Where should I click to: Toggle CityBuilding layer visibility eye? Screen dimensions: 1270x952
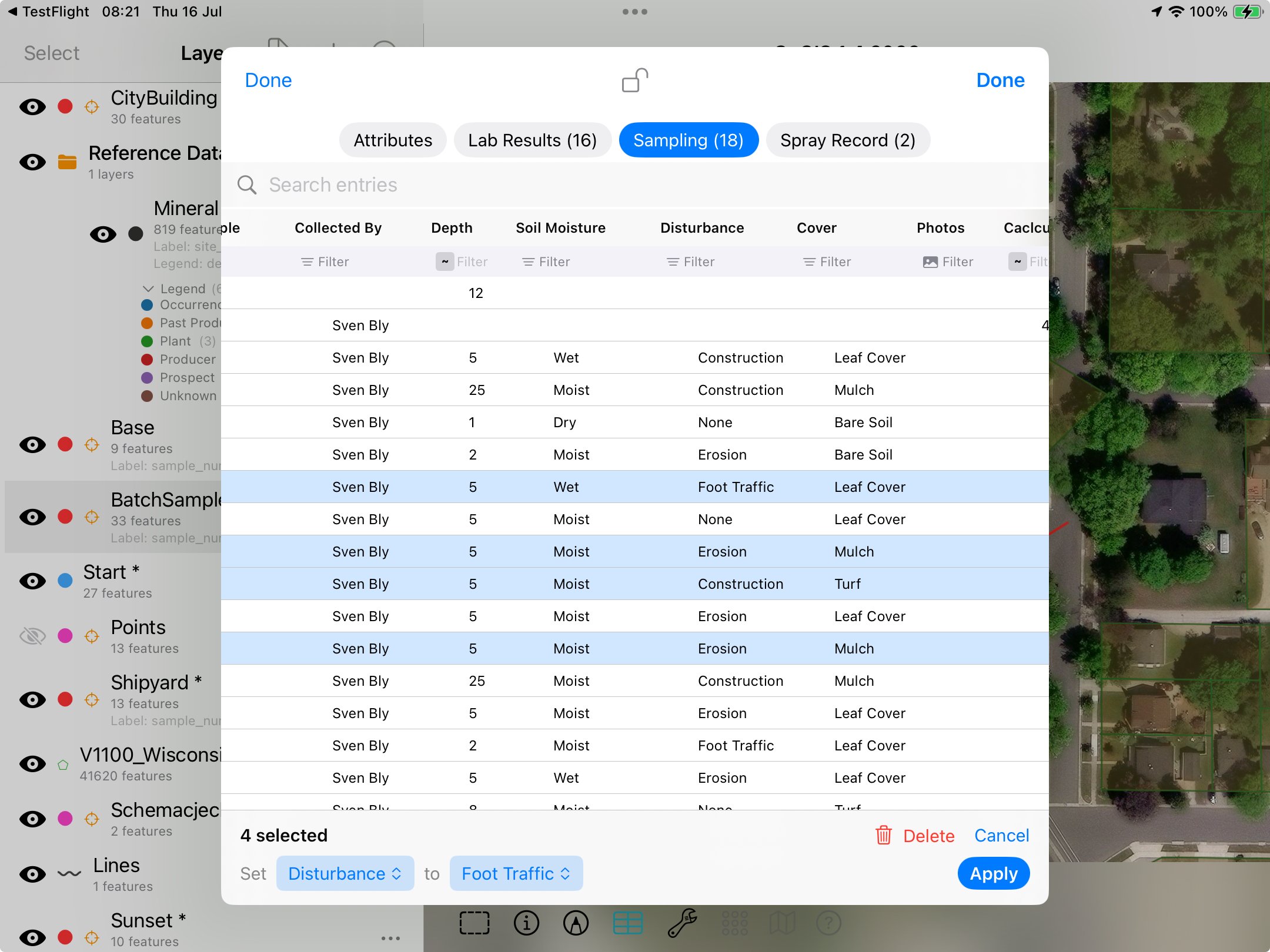click(32, 106)
